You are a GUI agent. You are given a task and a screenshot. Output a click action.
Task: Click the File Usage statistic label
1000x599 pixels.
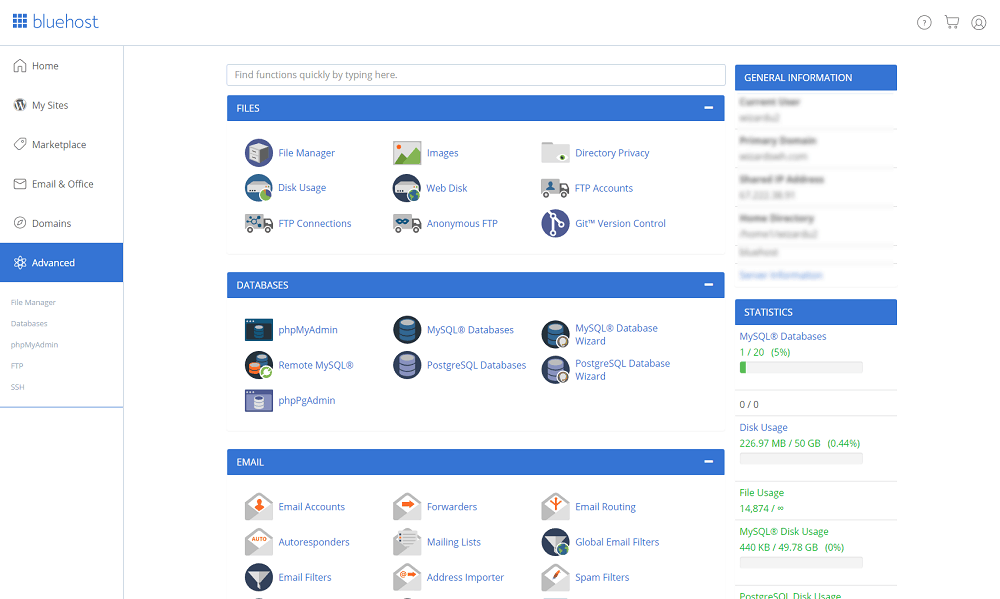click(x=761, y=492)
